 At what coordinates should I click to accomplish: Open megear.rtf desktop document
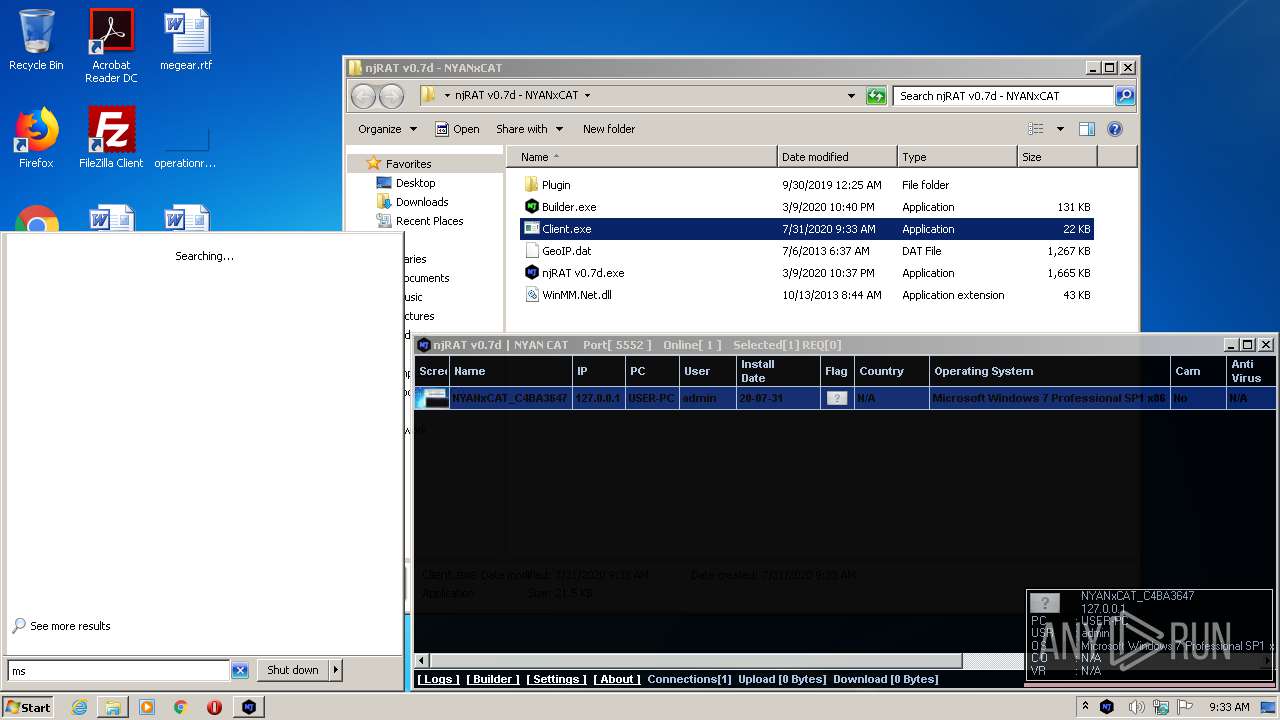pyautogui.click(x=187, y=40)
